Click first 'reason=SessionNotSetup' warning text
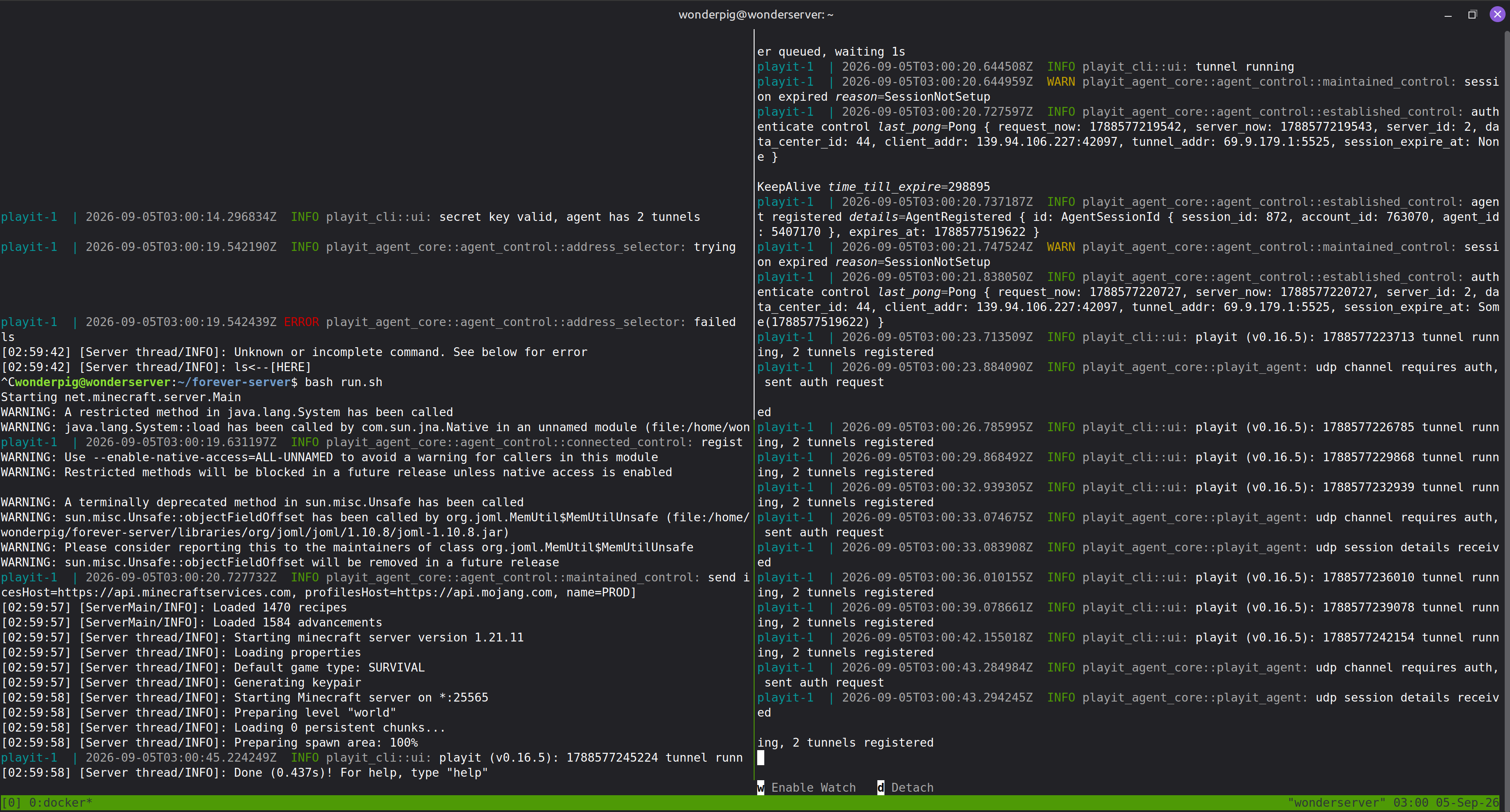Image resolution: width=1510 pixels, height=812 pixels. coord(912,97)
